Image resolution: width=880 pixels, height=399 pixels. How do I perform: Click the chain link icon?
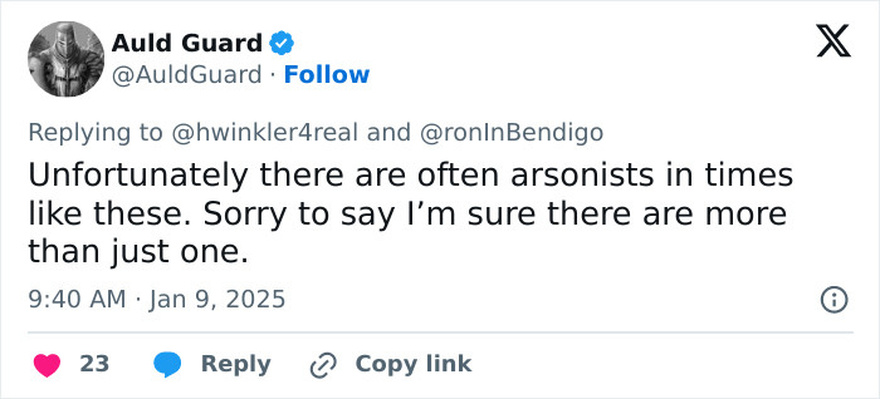323,365
